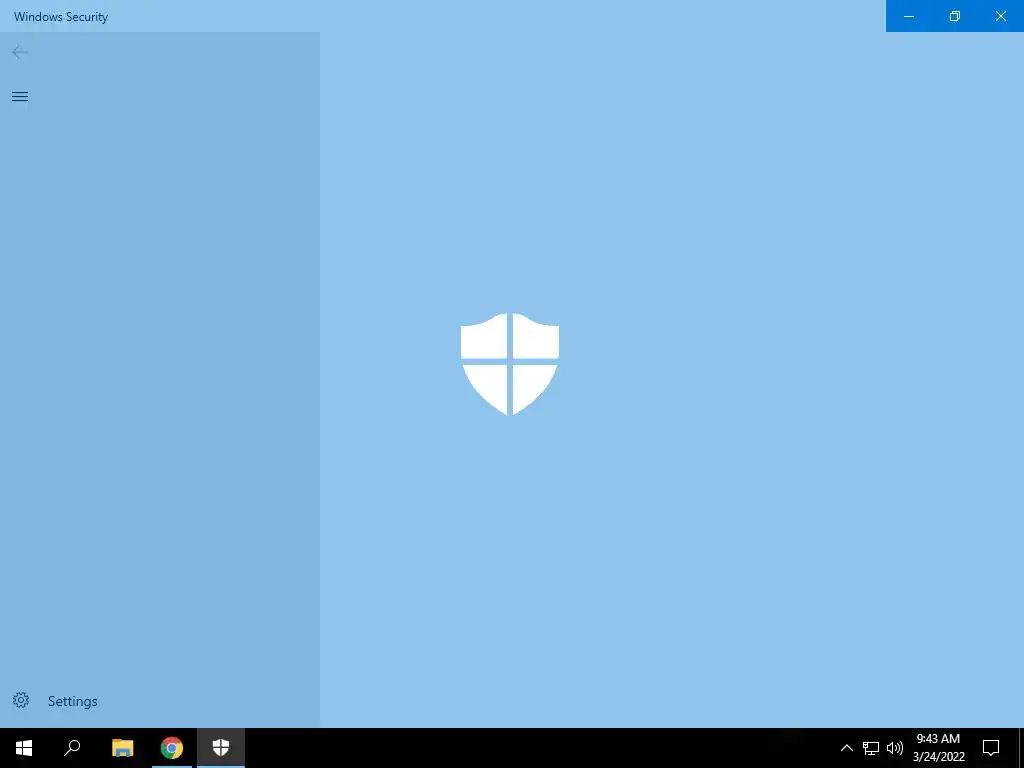The width and height of the screenshot is (1024, 768).
Task: Show hidden system tray icons
Action: coord(846,748)
